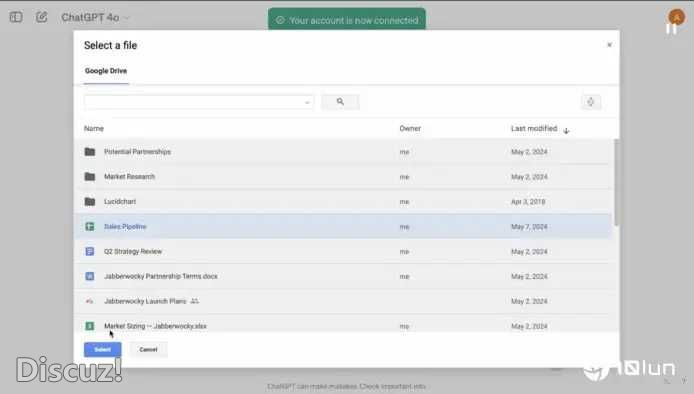Expand the search field options arrow
Screen dimensions: 694x394
coord(307,102)
